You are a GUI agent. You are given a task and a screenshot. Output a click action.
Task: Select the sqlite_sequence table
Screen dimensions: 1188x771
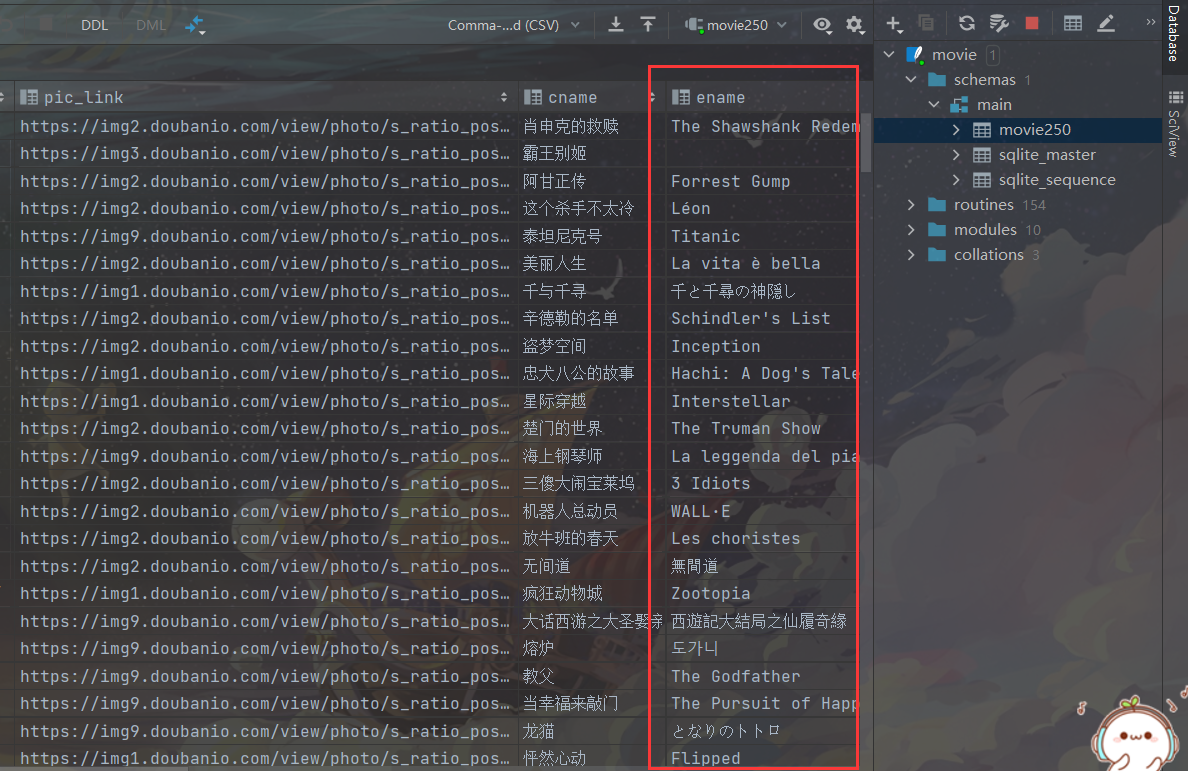coord(1057,179)
